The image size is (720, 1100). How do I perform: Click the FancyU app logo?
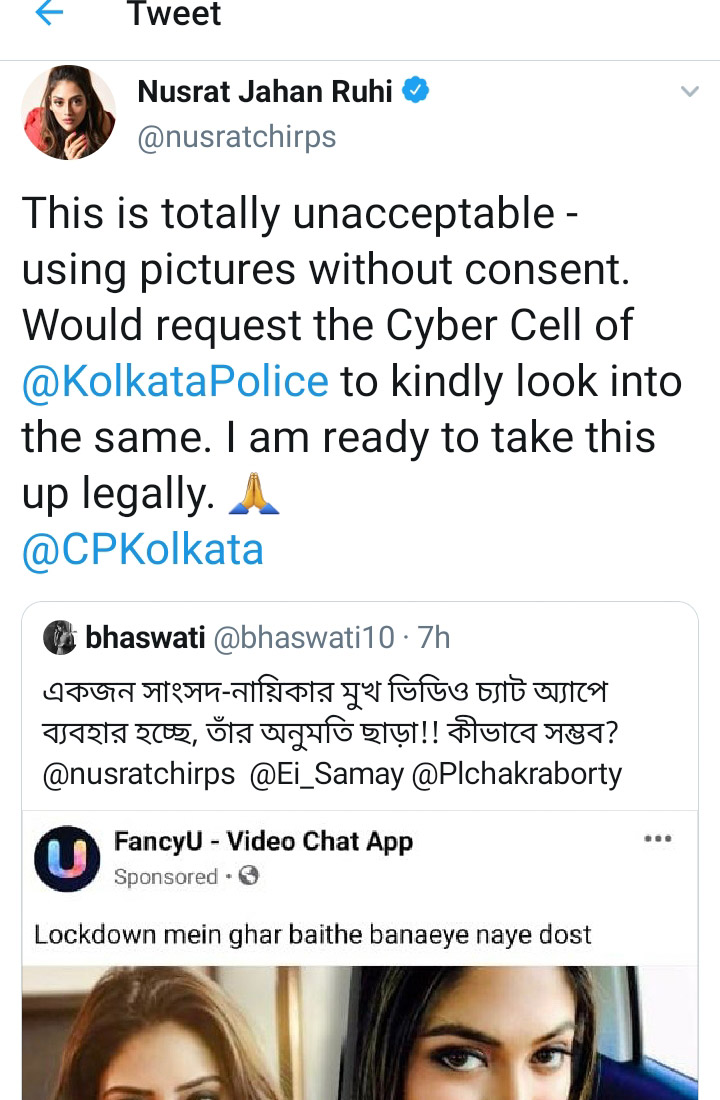[x=67, y=858]
